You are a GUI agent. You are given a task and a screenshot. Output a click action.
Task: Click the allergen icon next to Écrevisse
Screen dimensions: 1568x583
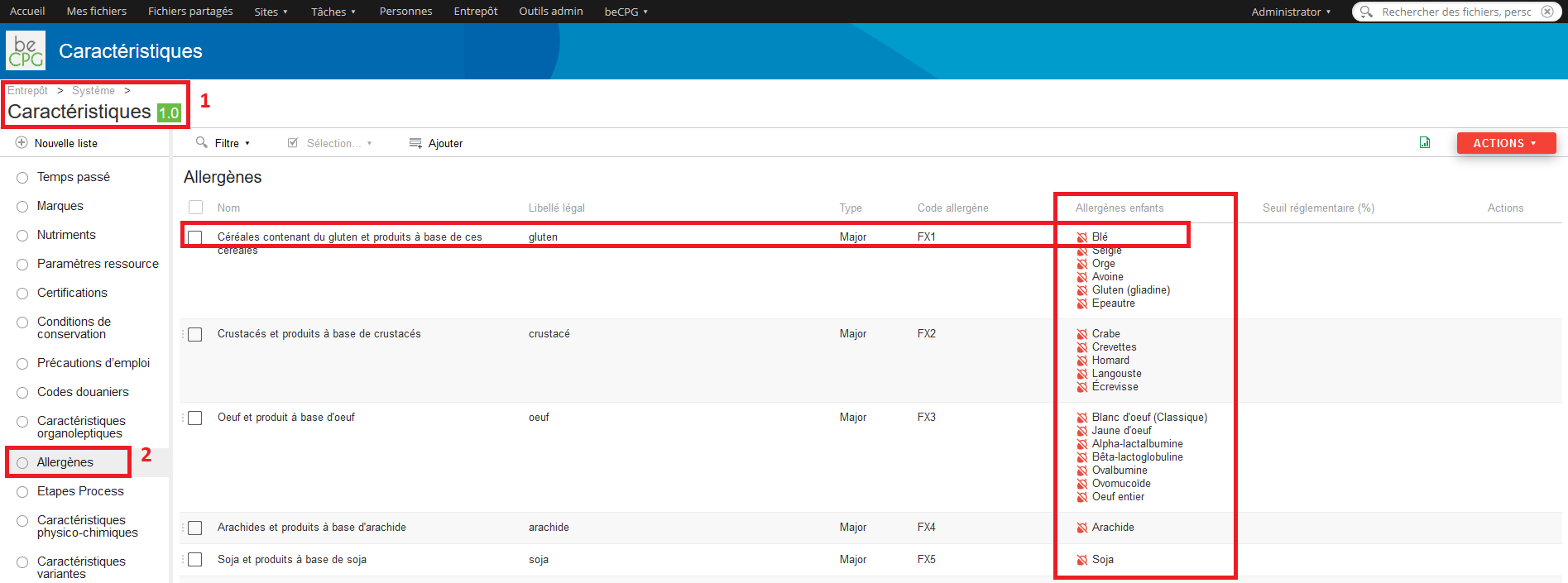(1081, 387)
